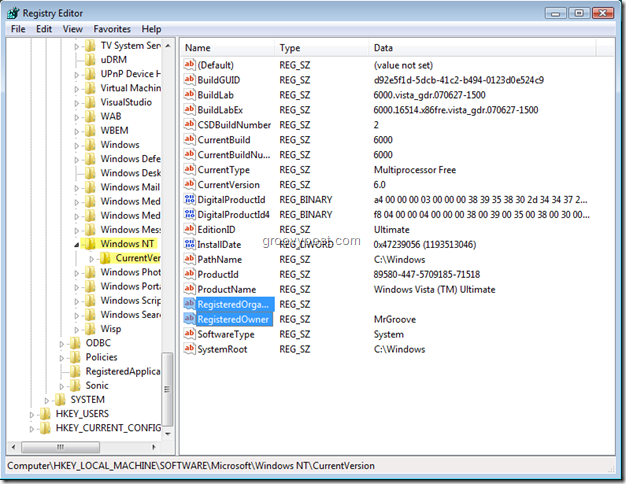Viewport: 626px width, 484px height.
Task: Click the tree scroll left arrow
Action: [14, 447]
